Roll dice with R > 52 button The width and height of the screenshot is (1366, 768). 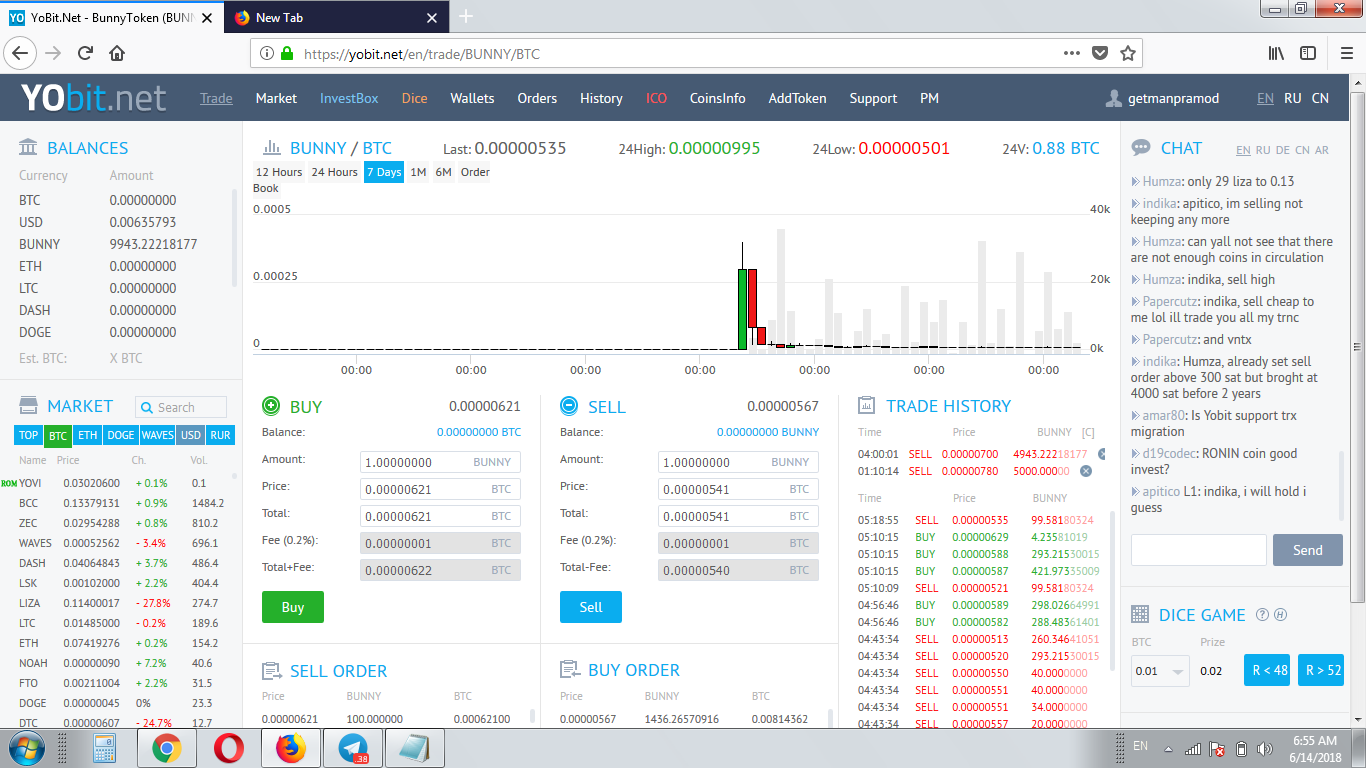1320,670
